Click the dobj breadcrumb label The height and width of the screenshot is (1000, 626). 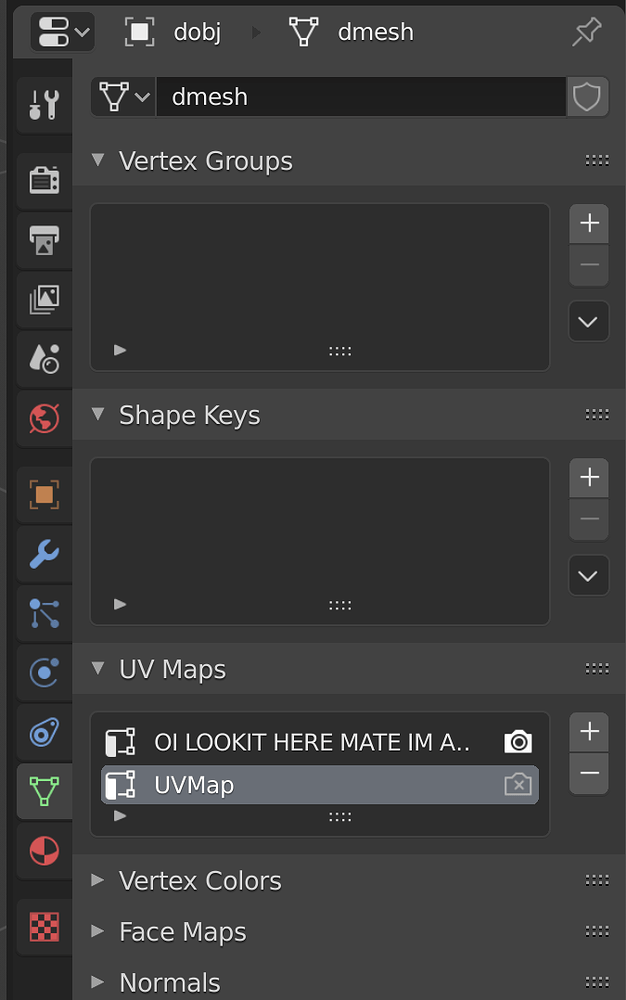[x=198, y=32]
